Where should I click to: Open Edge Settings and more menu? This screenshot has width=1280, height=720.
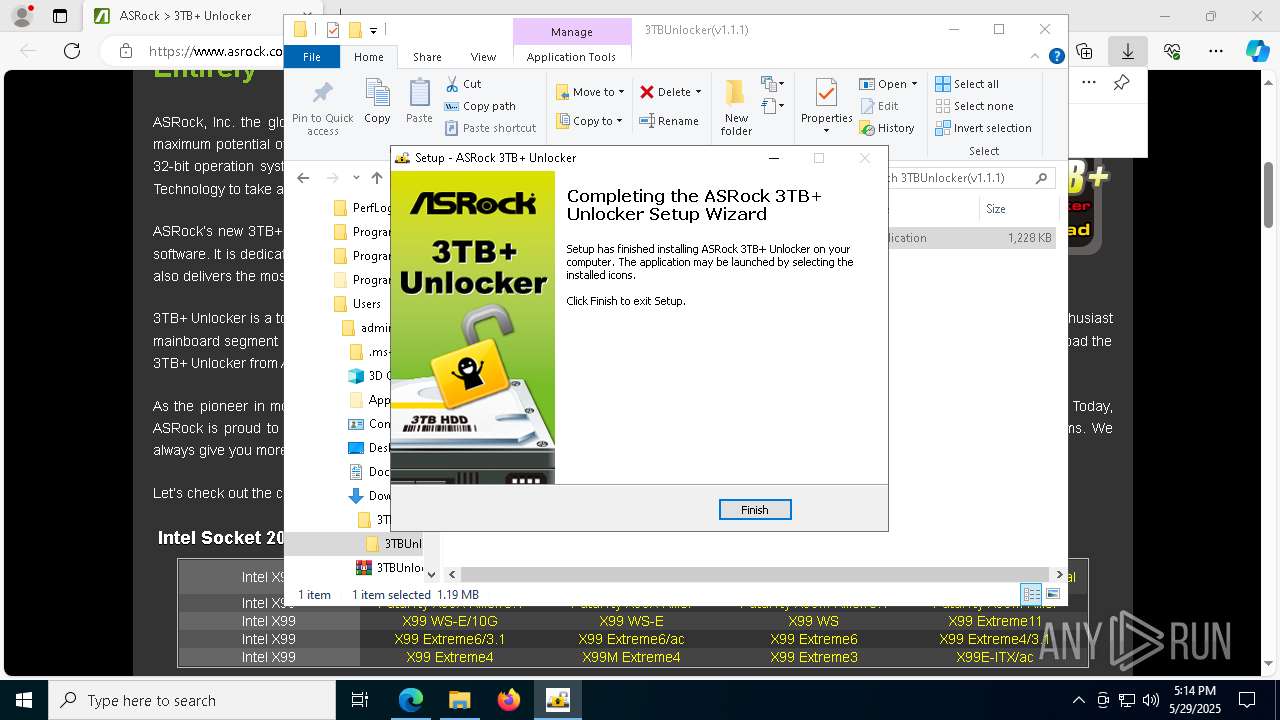[1215, 51]
